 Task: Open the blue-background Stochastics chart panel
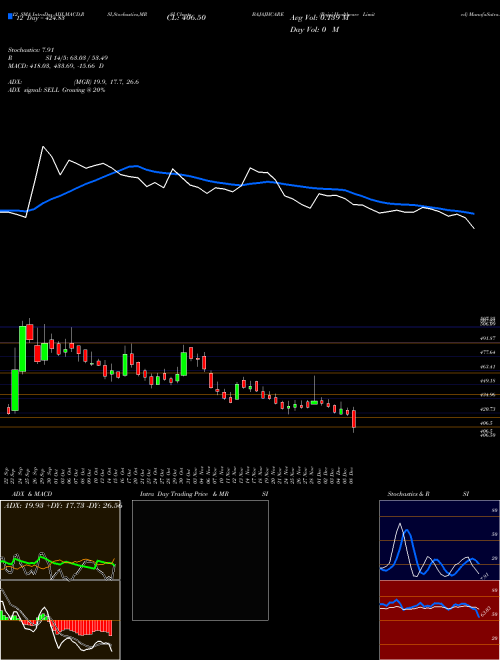(439, 540)
